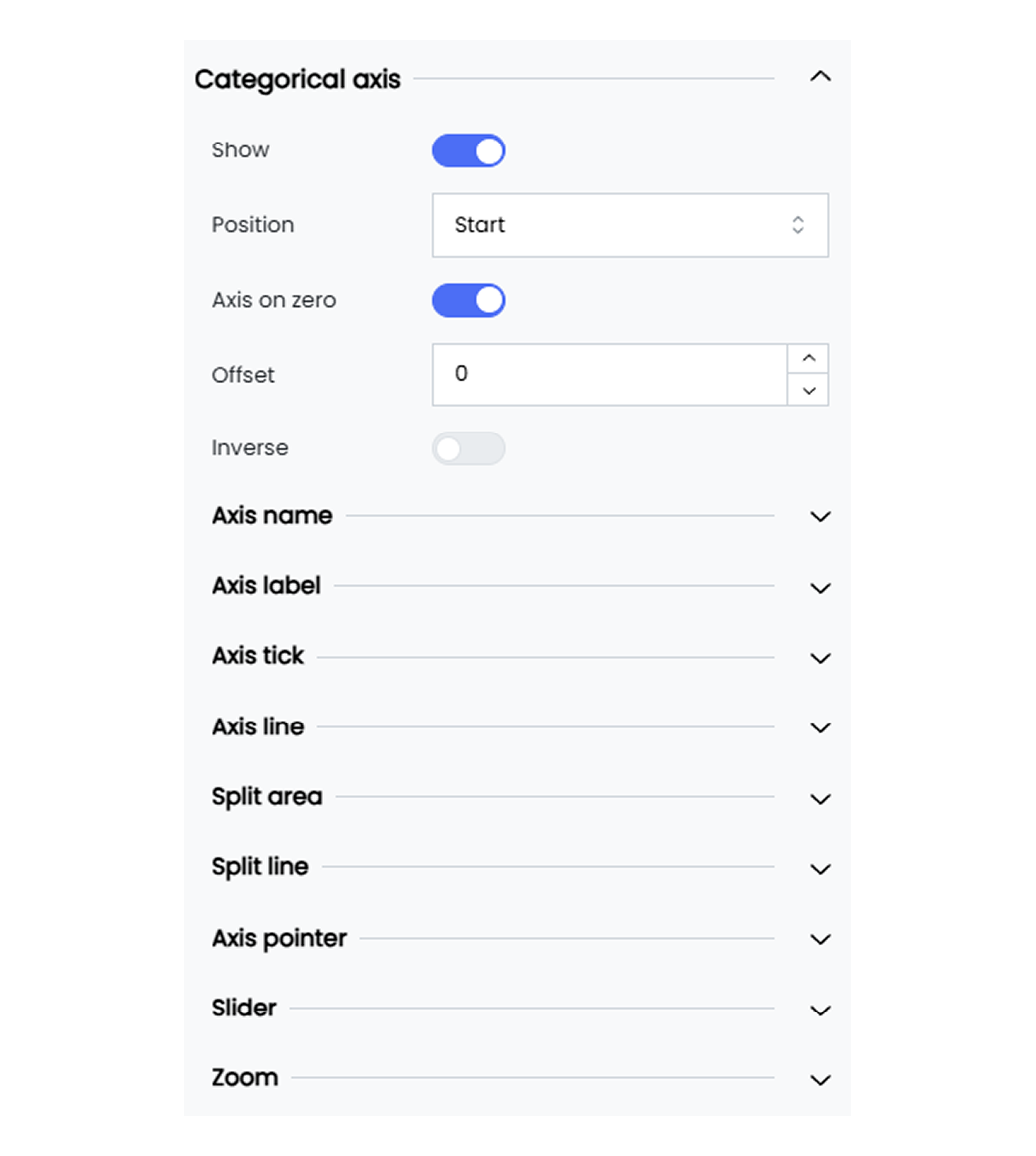Expand the Axis label section chevron
Viewport: 1036px width, 1156px height.
point(820,588)
